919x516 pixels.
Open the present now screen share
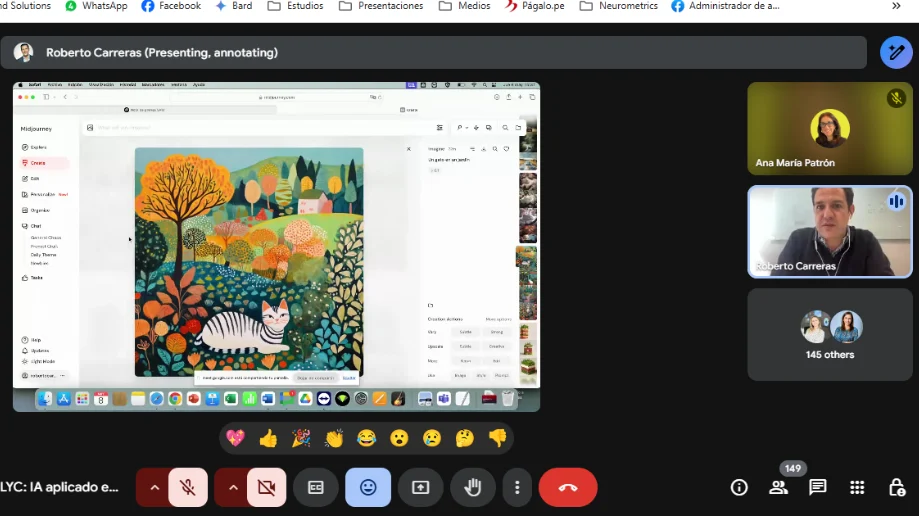click(420, 487)
